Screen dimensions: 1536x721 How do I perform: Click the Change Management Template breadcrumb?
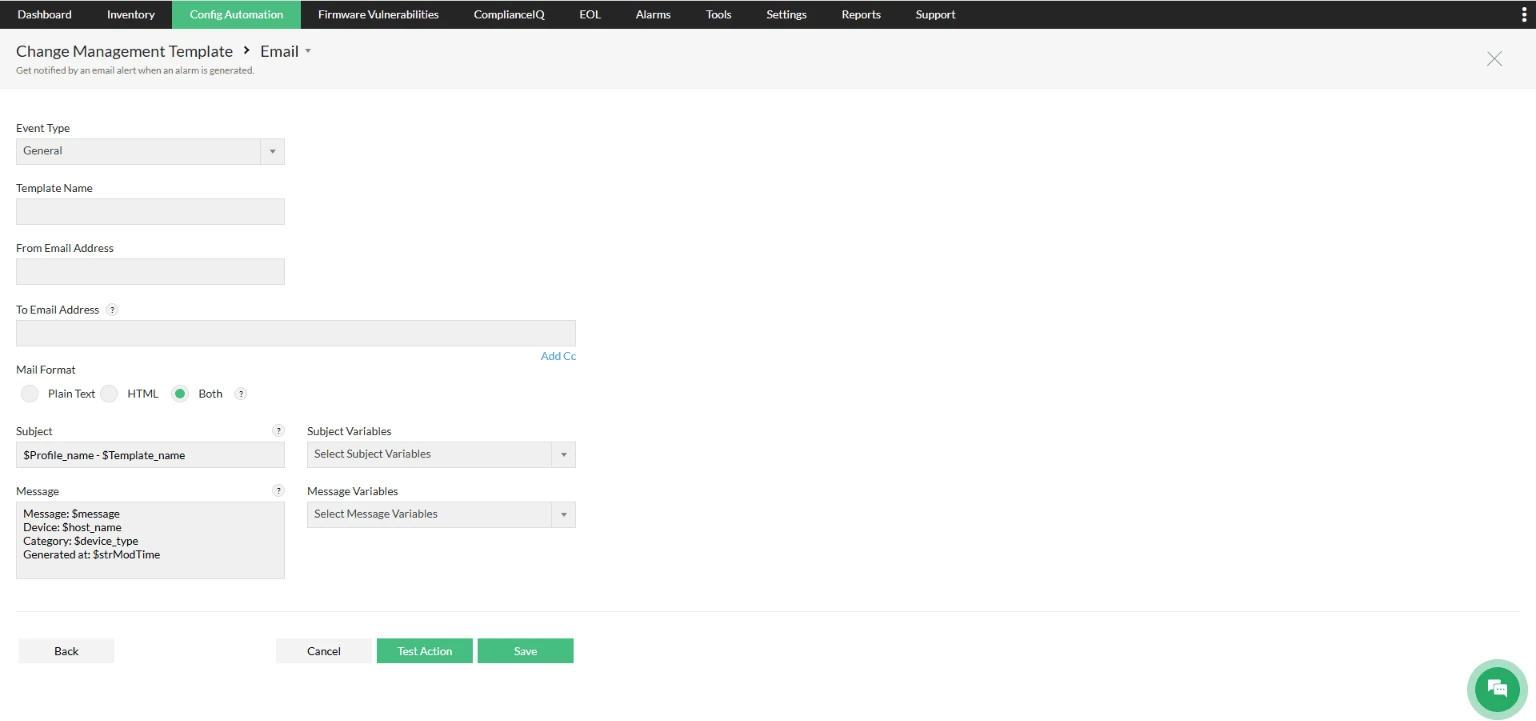pos(124,51)
